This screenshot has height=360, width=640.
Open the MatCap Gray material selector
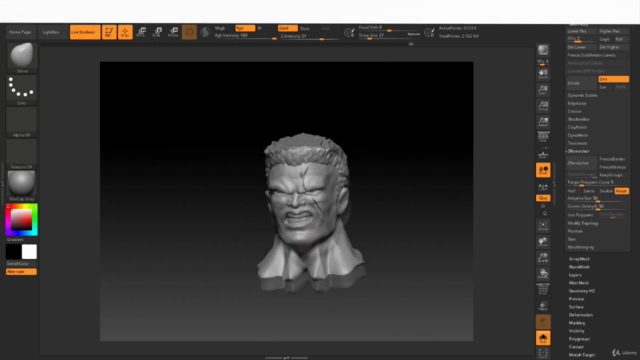click(22, 186)
